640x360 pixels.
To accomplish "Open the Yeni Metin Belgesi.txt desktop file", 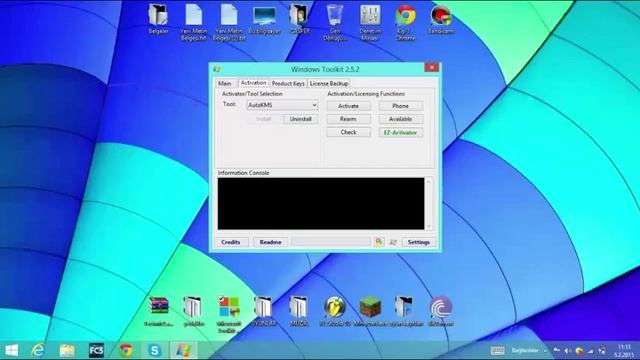I will coord(194,22).
